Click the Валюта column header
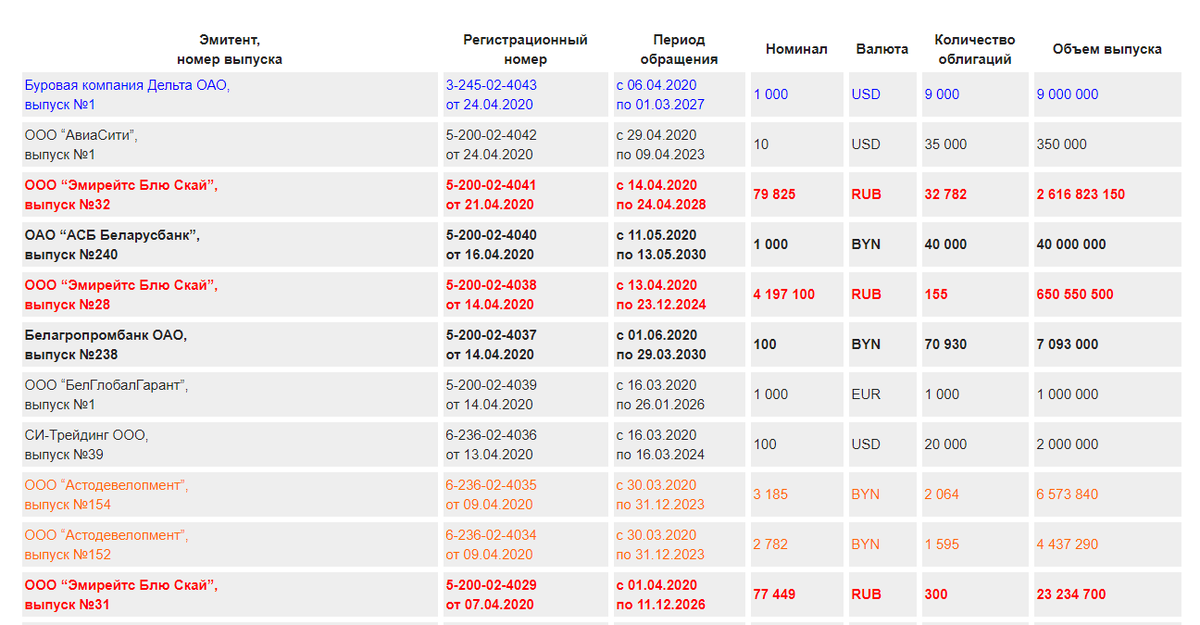Image resolution: width=1200 pixels, height=625 pixels. coord(882,49)
